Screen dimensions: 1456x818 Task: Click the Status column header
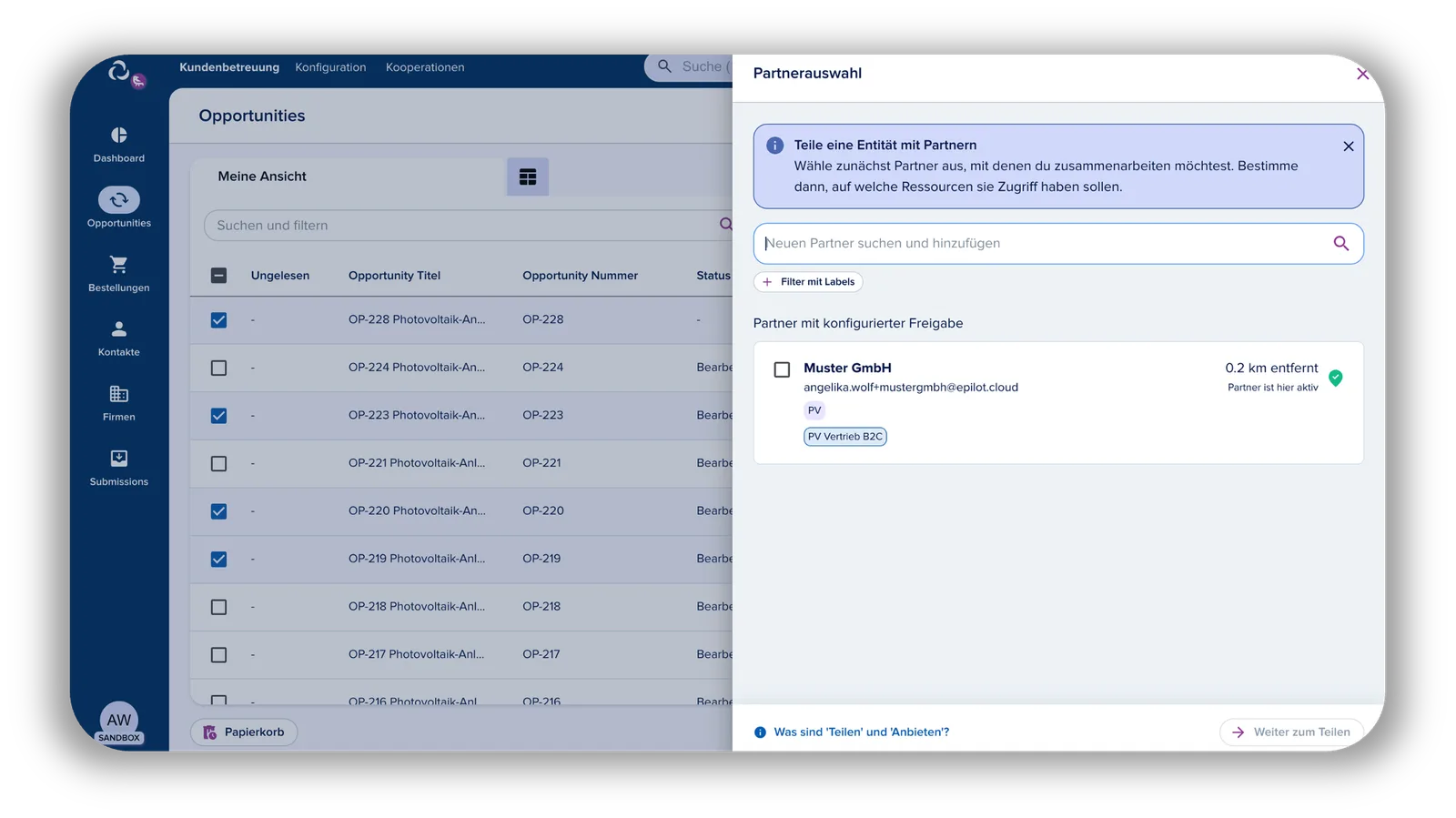click(713, 276)
